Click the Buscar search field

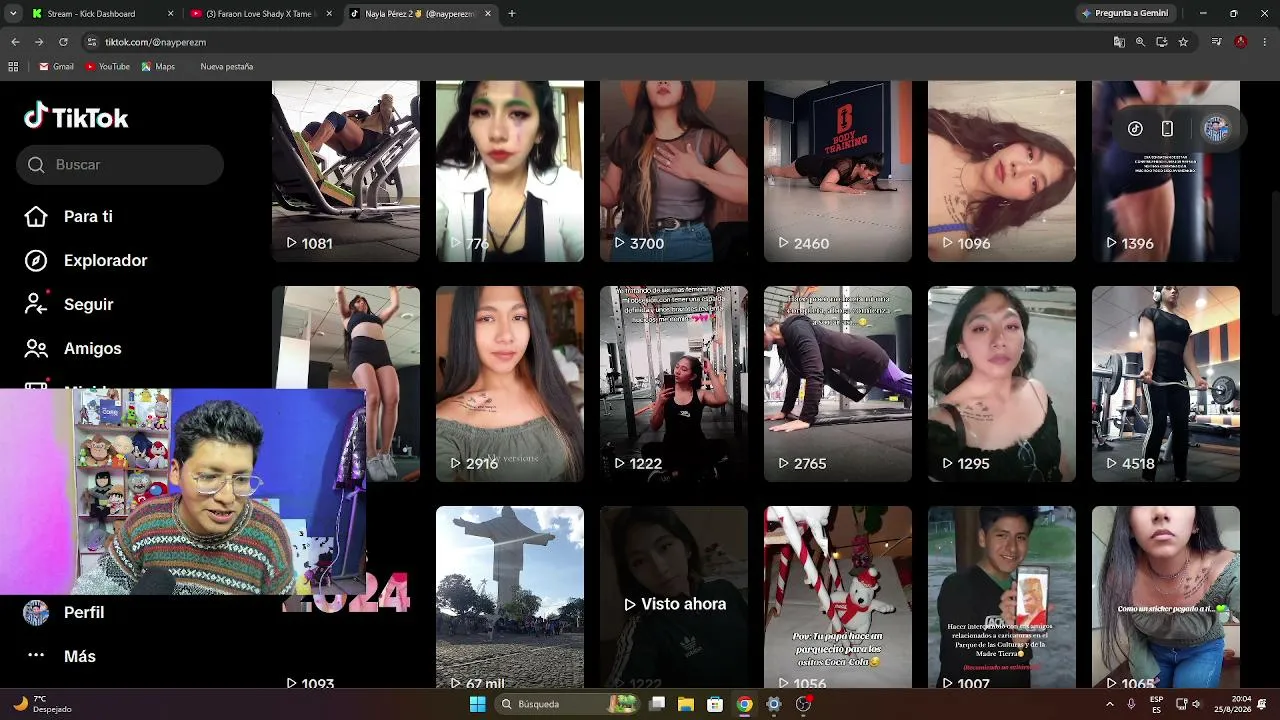[120, 164]
